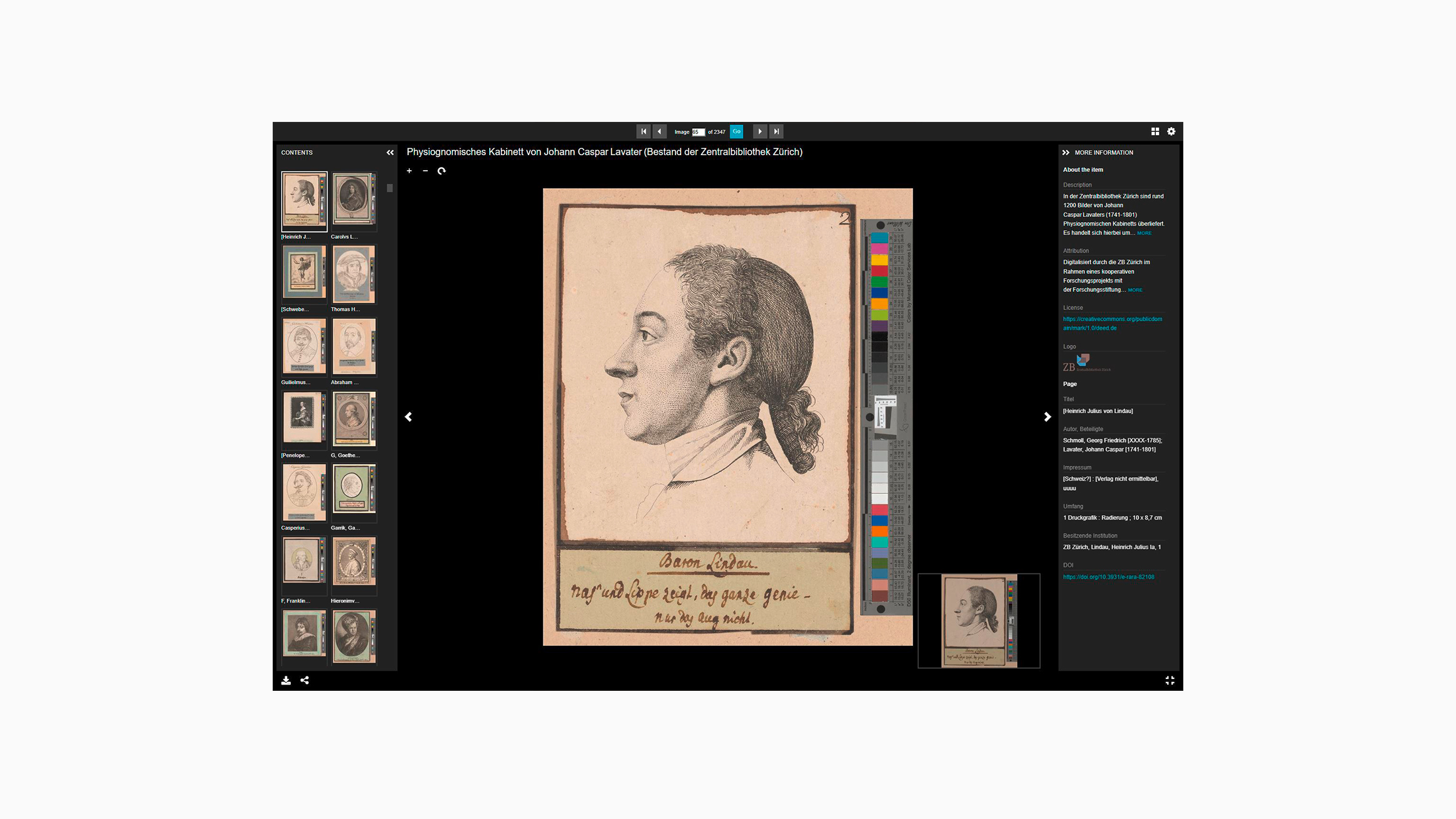Collapse the More Information panel
This screenshot has width=1456, height=819.
click(x=1066, y=153)
